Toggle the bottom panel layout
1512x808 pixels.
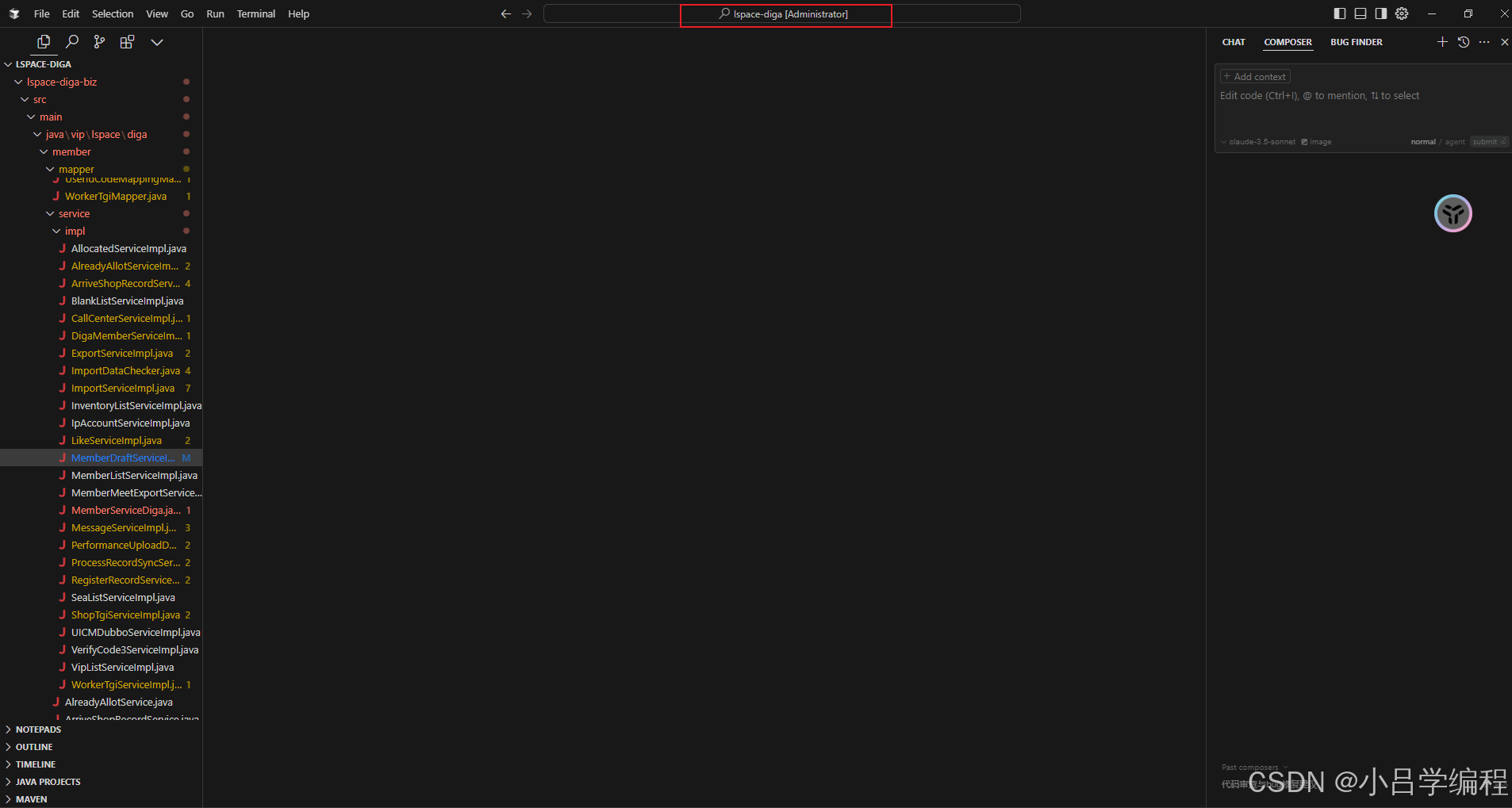point(1361,13)
